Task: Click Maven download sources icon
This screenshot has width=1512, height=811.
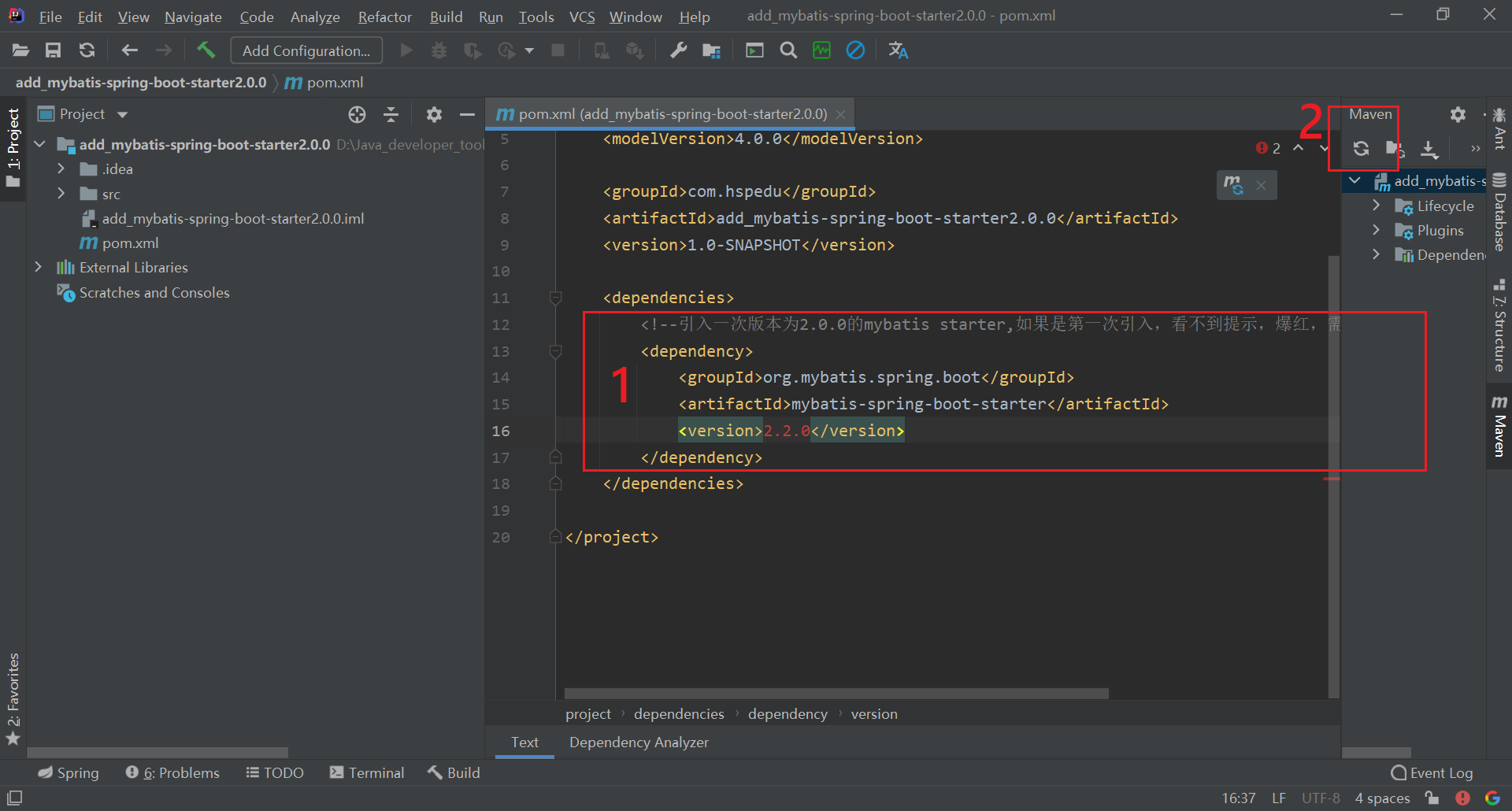Action: [1429, 148]
